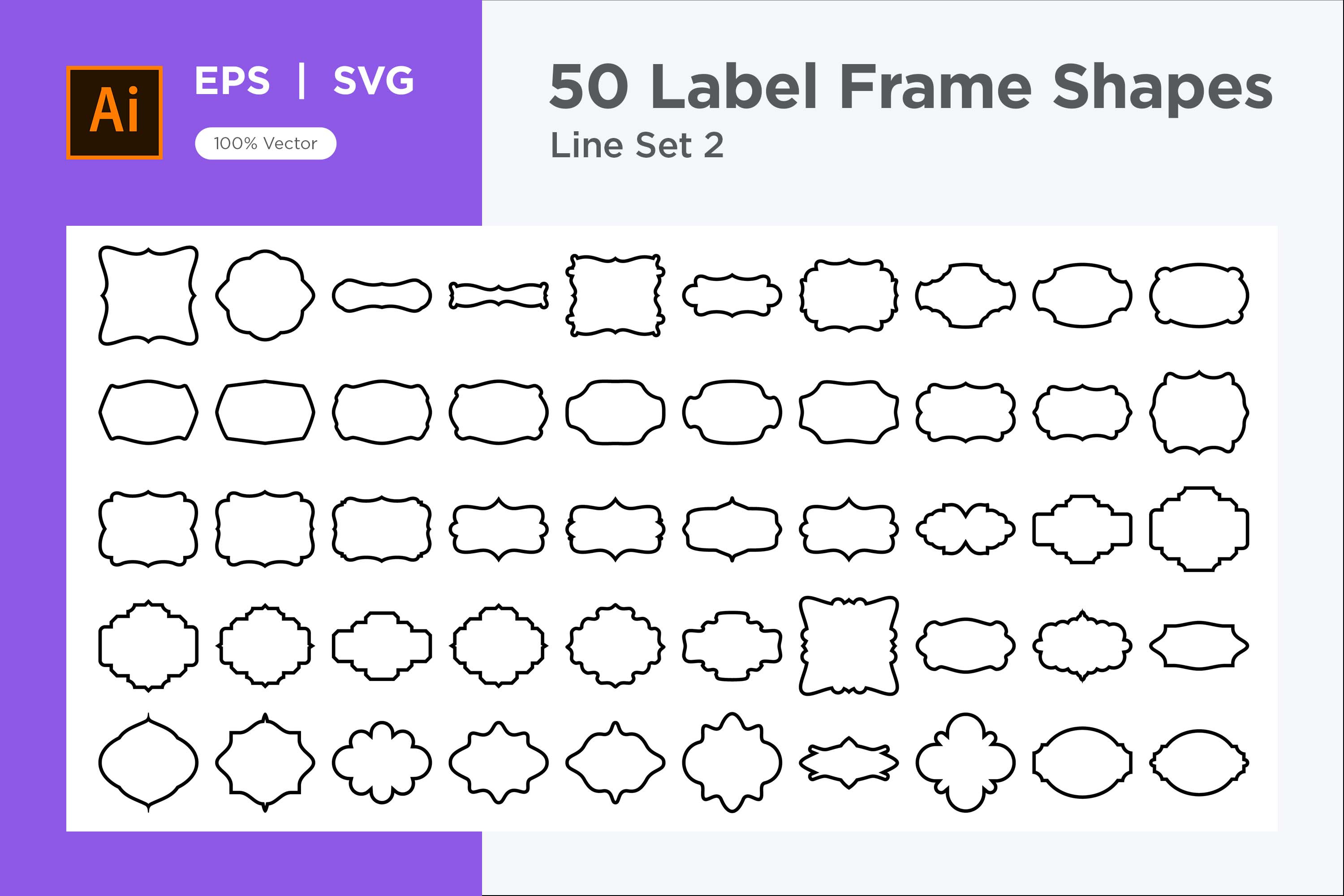Click the Adobe Illustrator Ai logo
Viewport: 1344px width, 896px height.
point(114,112)
